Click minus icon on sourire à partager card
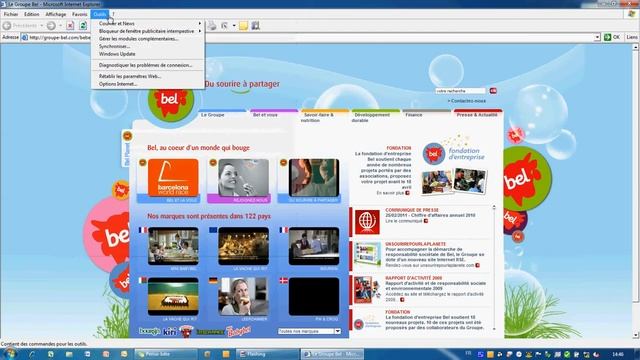640x360 pixels. (x=283, y=162)
